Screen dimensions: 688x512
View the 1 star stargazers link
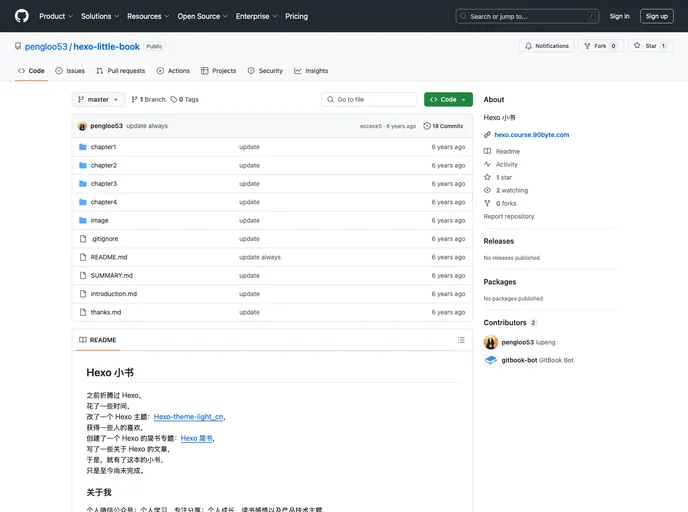pyautogui.click(x=503, y=177)
